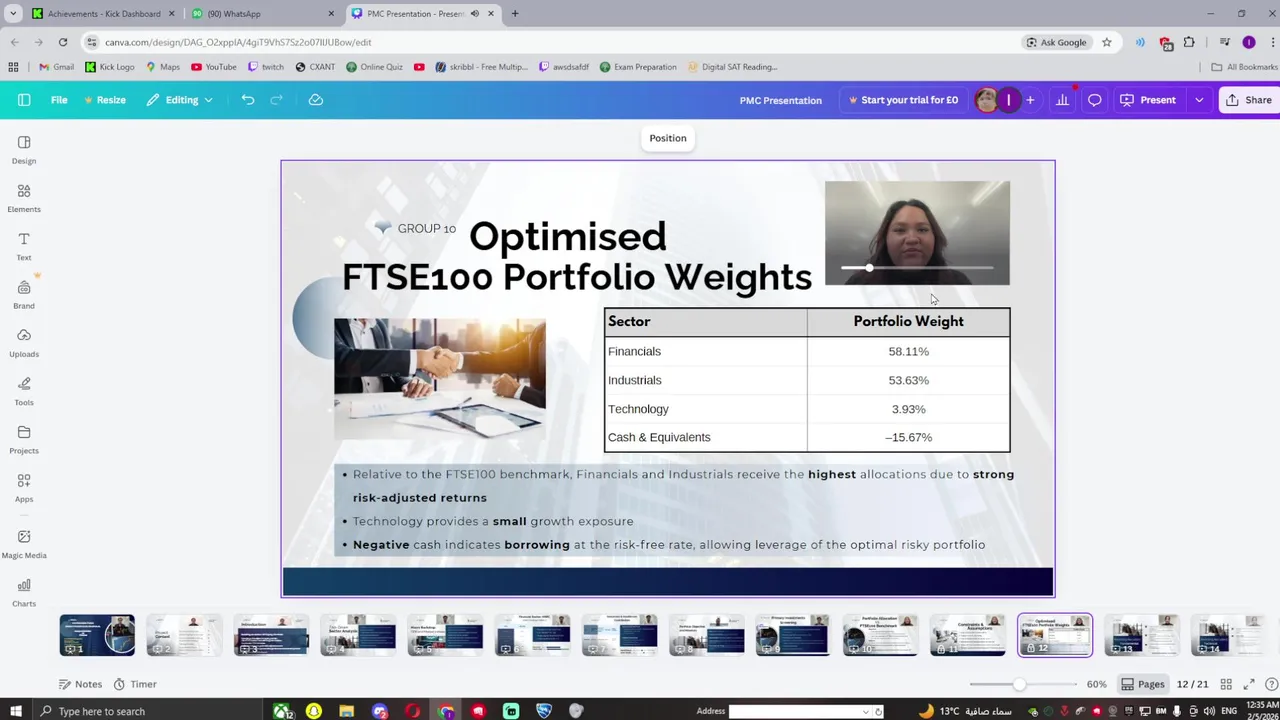Open a new browser tab
Image resolution: width=1280 pixels, height=720 pixels.
515,13
